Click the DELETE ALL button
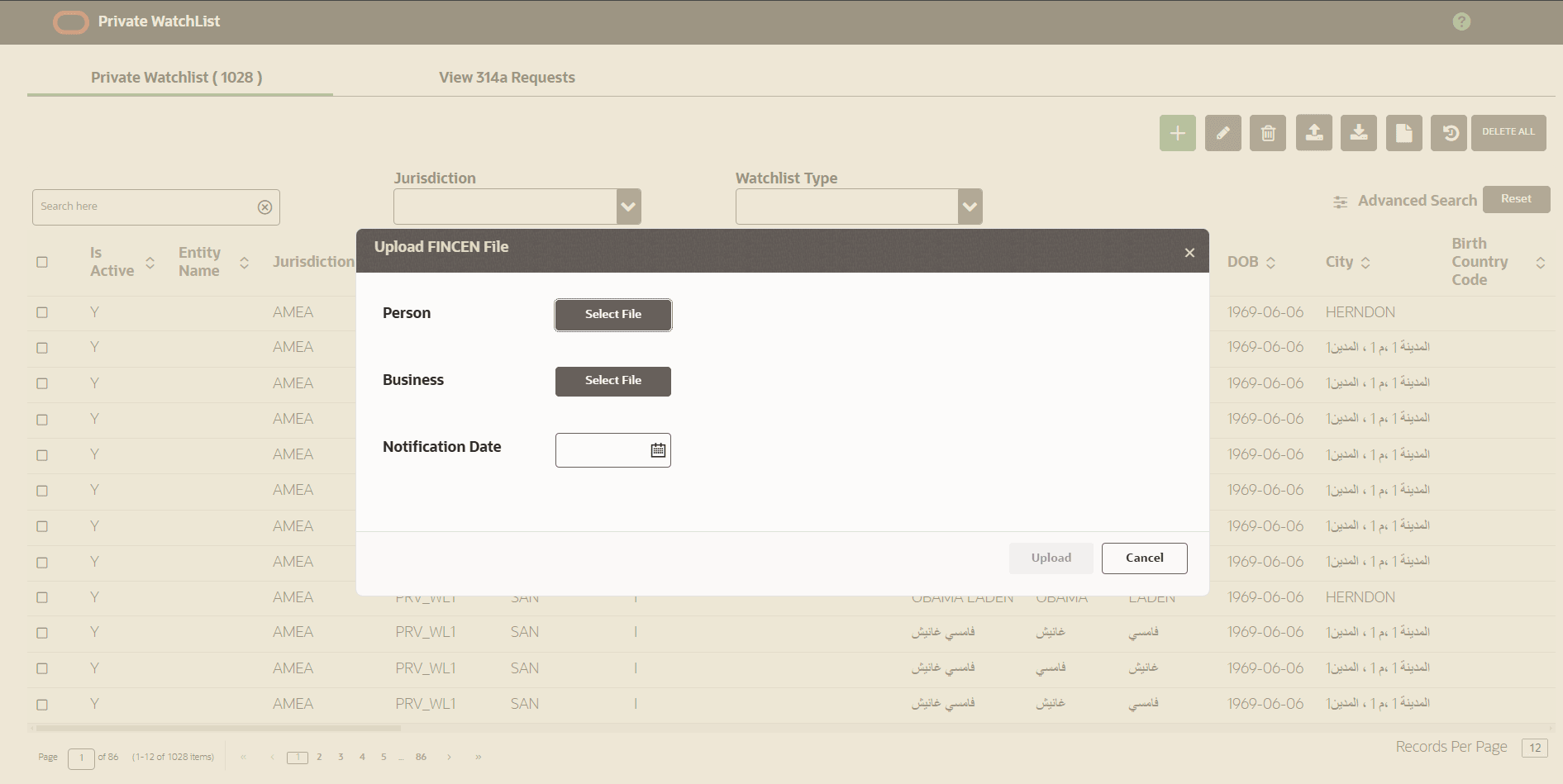1563x784 pixels. [x=1508, y=133]
